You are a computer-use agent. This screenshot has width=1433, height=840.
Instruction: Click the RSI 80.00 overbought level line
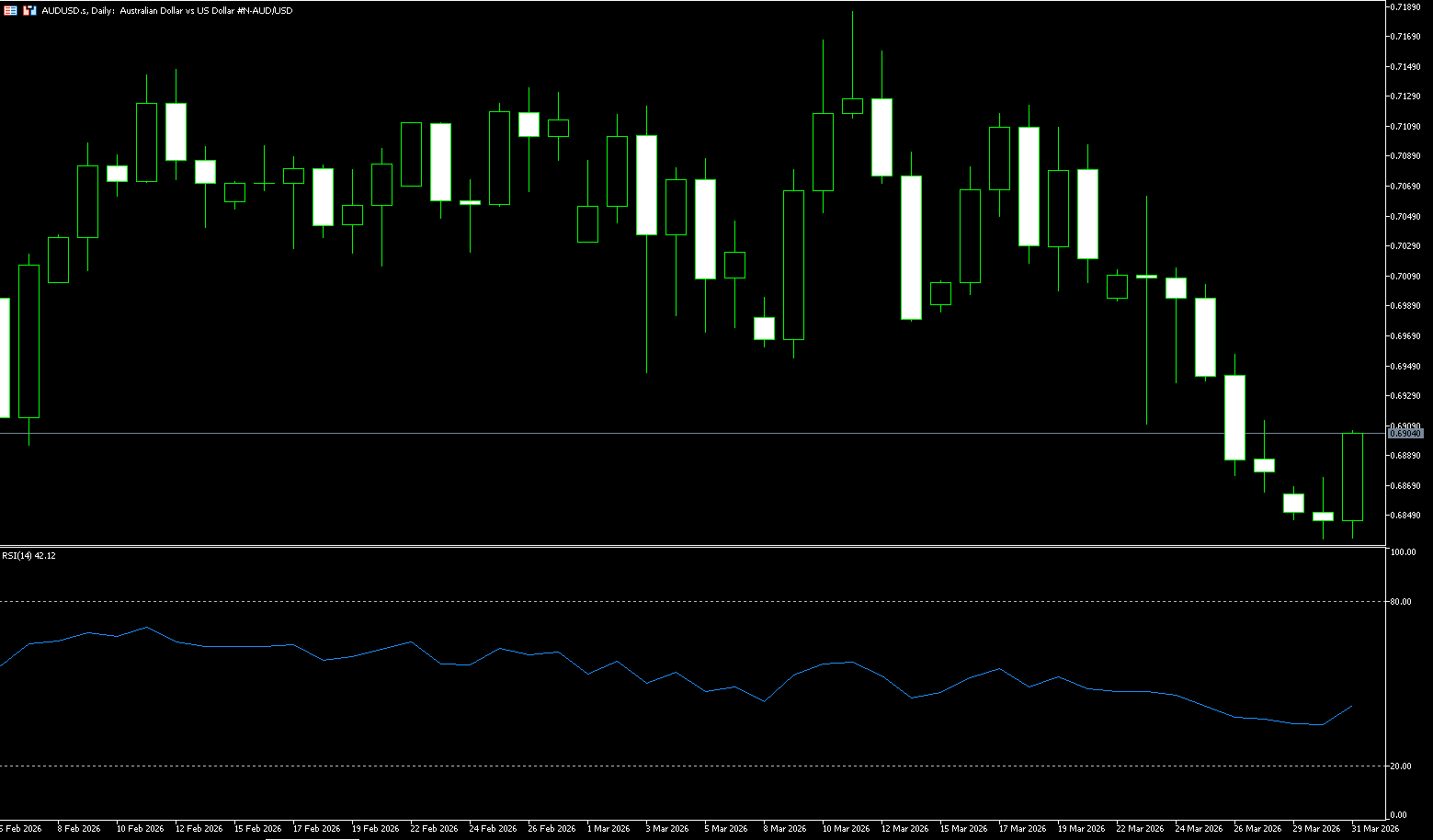click(x=643, y=601)
